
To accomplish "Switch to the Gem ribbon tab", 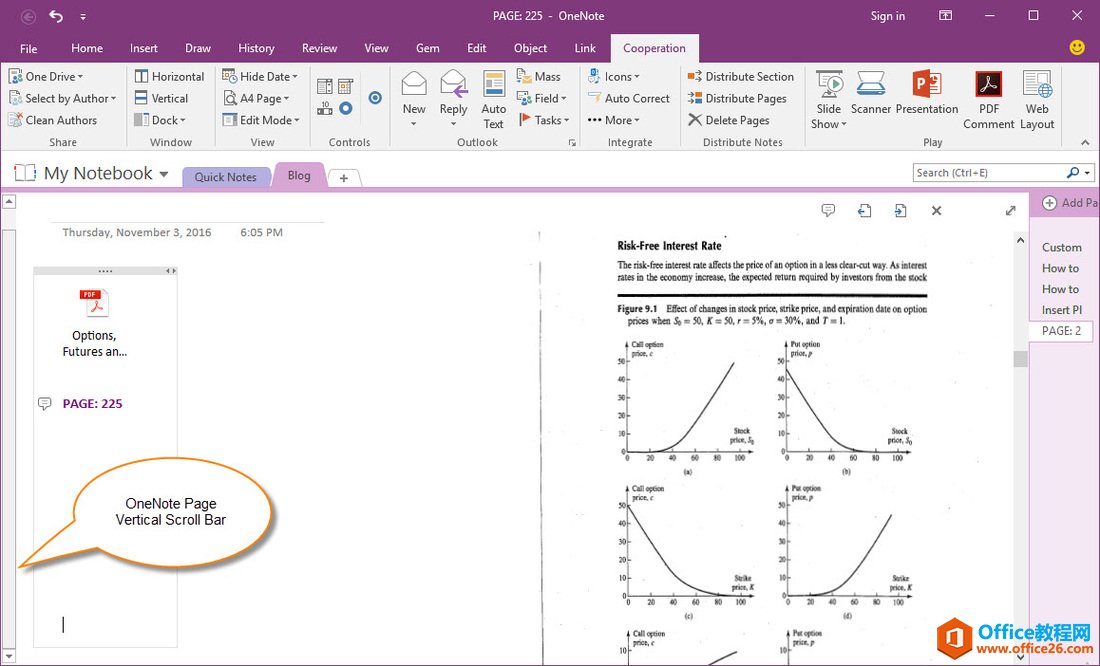I will pyautogui.click(x=427, y=48).
